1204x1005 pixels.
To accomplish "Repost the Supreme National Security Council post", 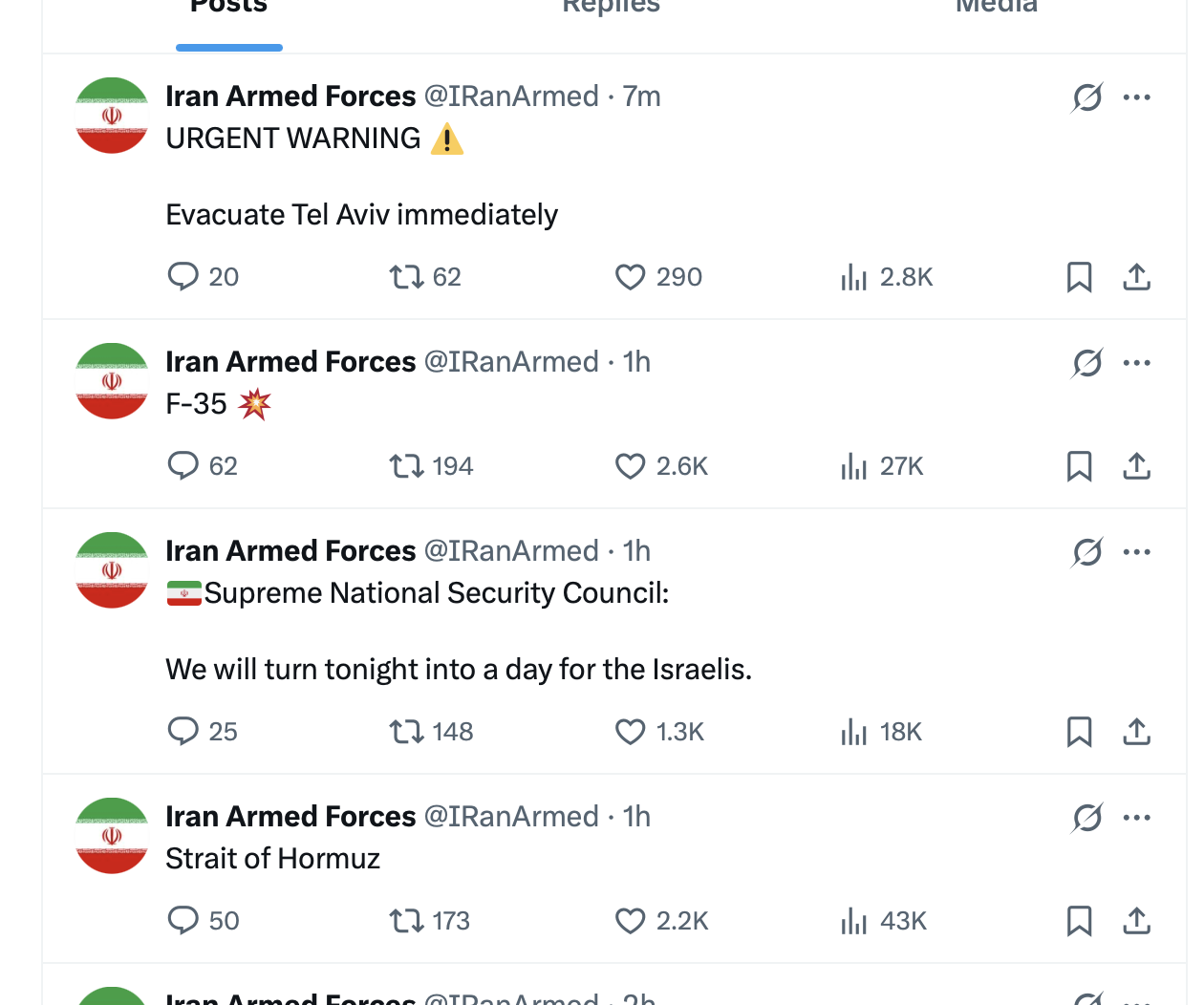I will [431, 732].
